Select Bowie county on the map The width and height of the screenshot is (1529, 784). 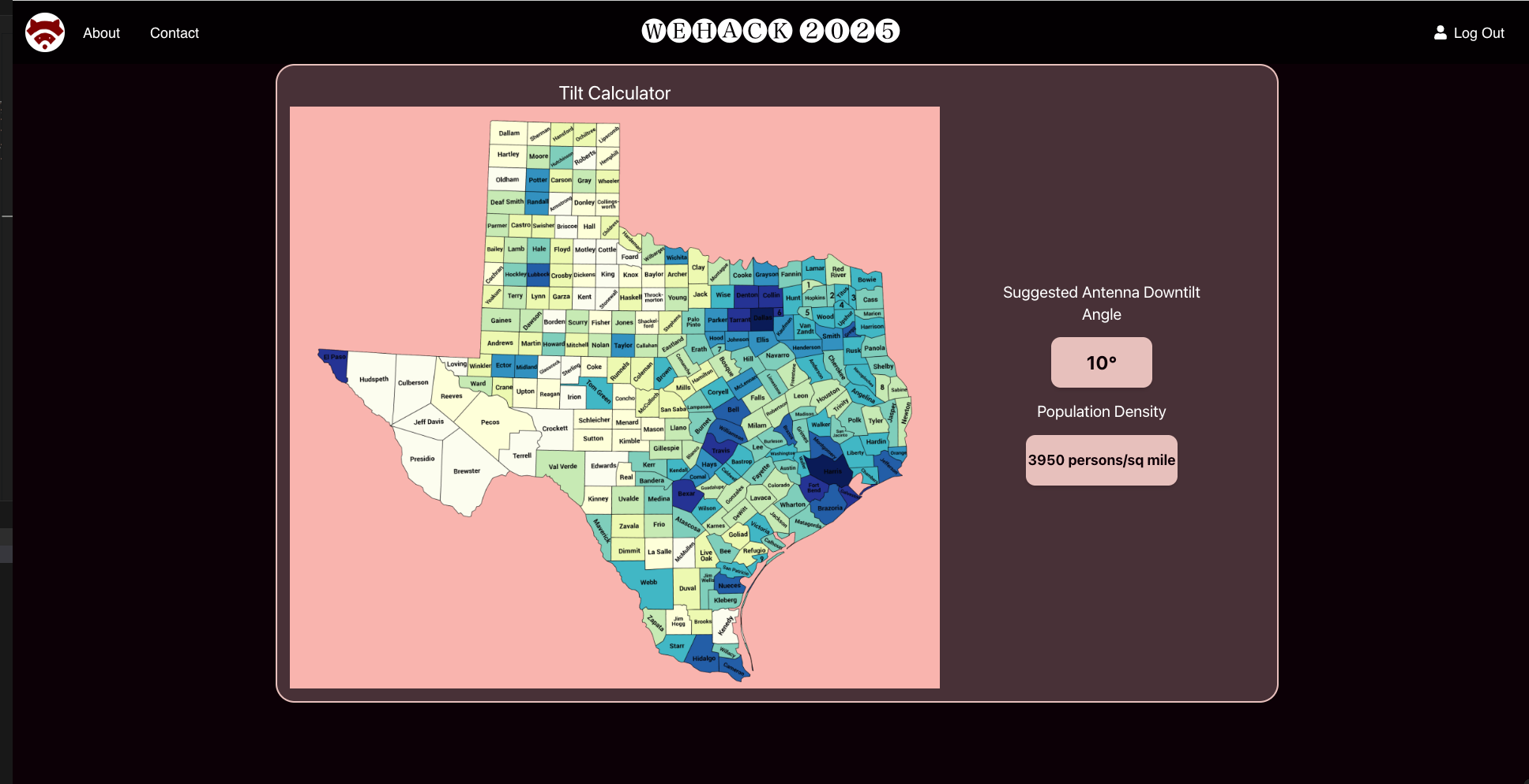(x=866, y=279)
